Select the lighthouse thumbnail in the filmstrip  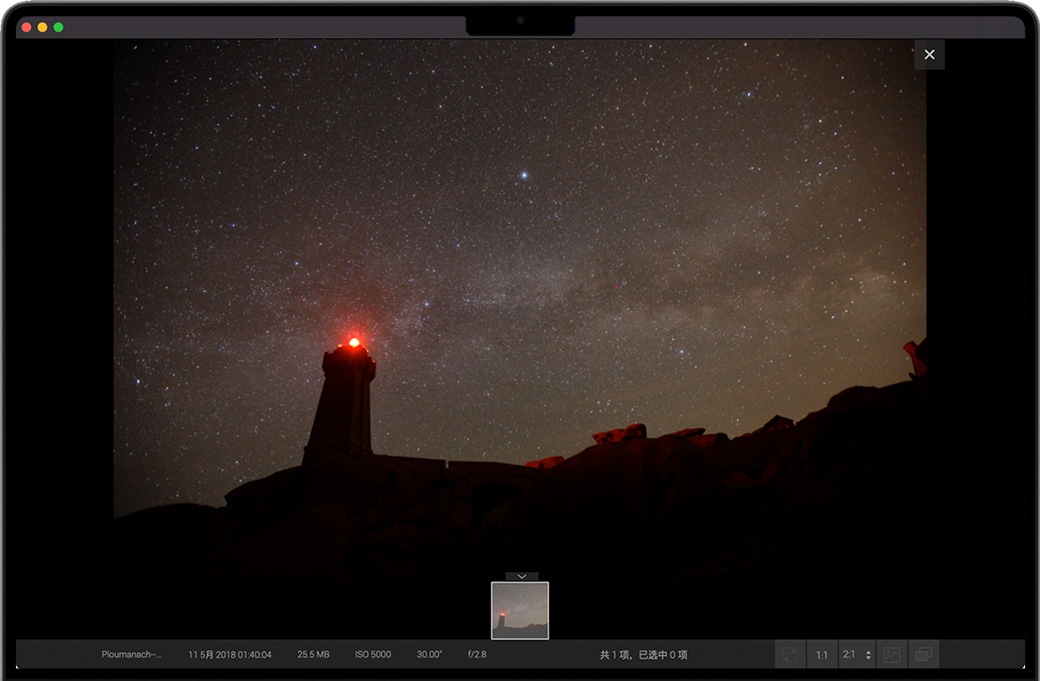(x=520, y=610)
